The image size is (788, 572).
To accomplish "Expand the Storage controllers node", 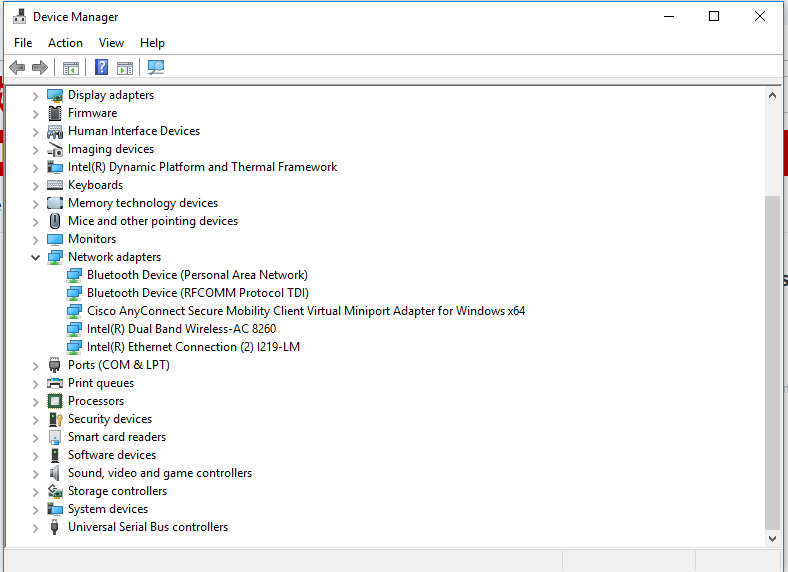I will click(35, 492).
